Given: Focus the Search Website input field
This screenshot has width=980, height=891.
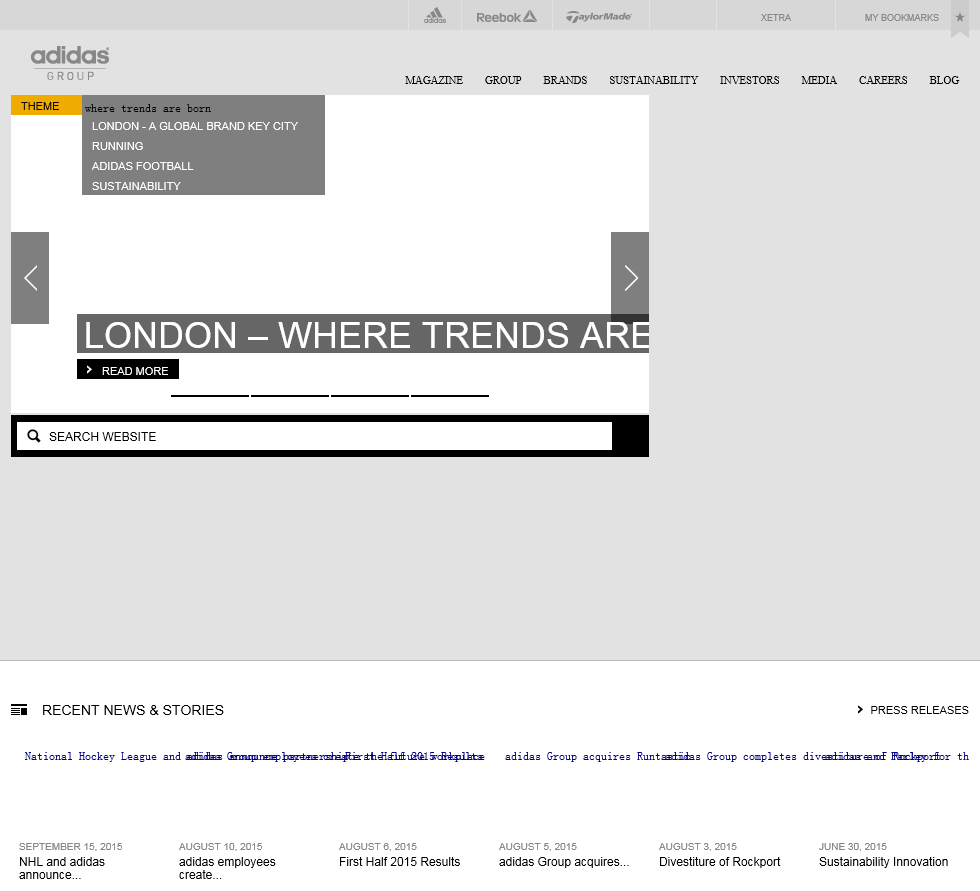Looking at the screenshot, I should click(x=314, y=436).
